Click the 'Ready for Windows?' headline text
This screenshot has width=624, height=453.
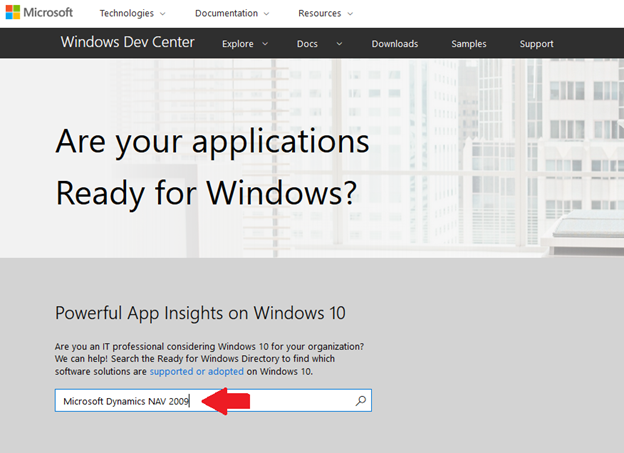coord(206,194)
